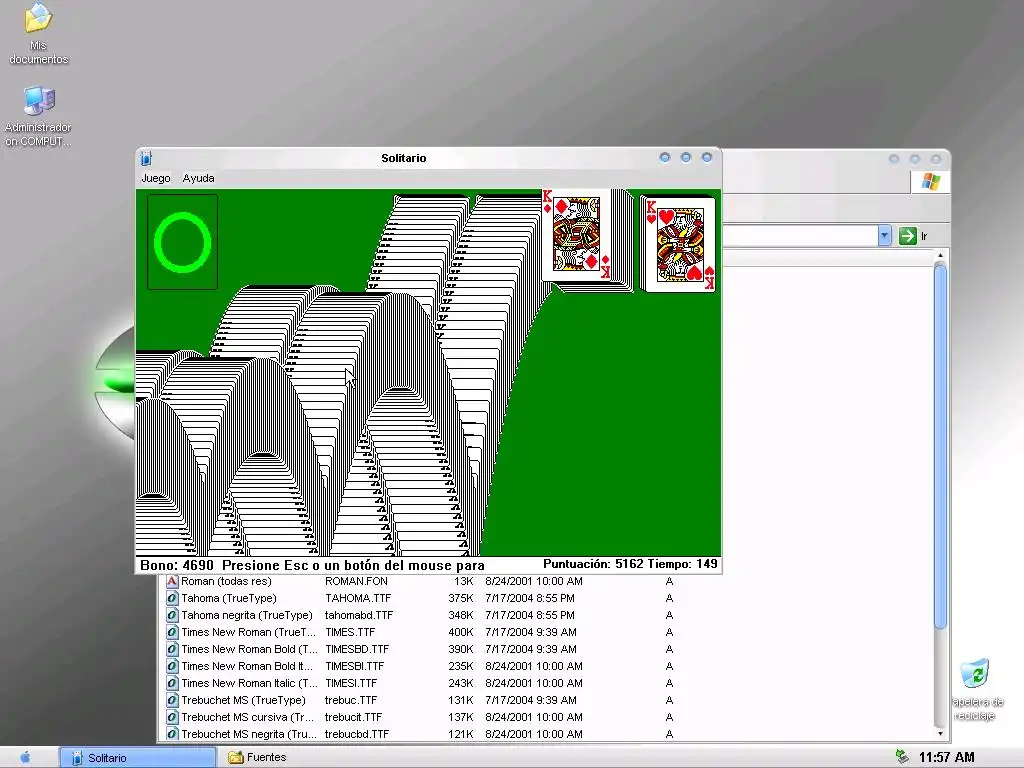Screen dimensions: 1024x768
Task: Click file name tahomabd.TTF
Action: pyautogui.click(x=359, y=615)
